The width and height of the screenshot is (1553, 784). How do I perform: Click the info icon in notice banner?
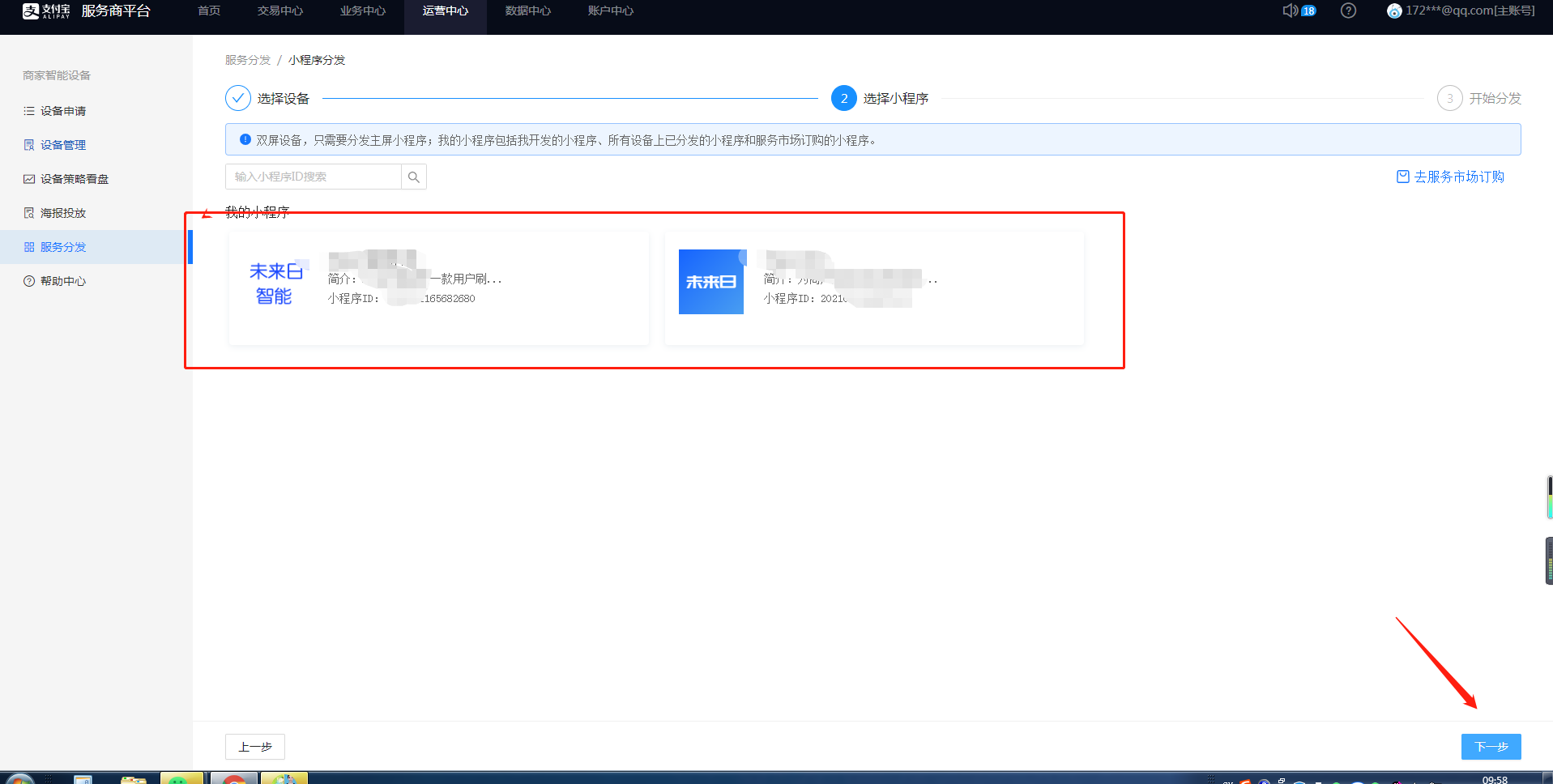click(245, 139)
